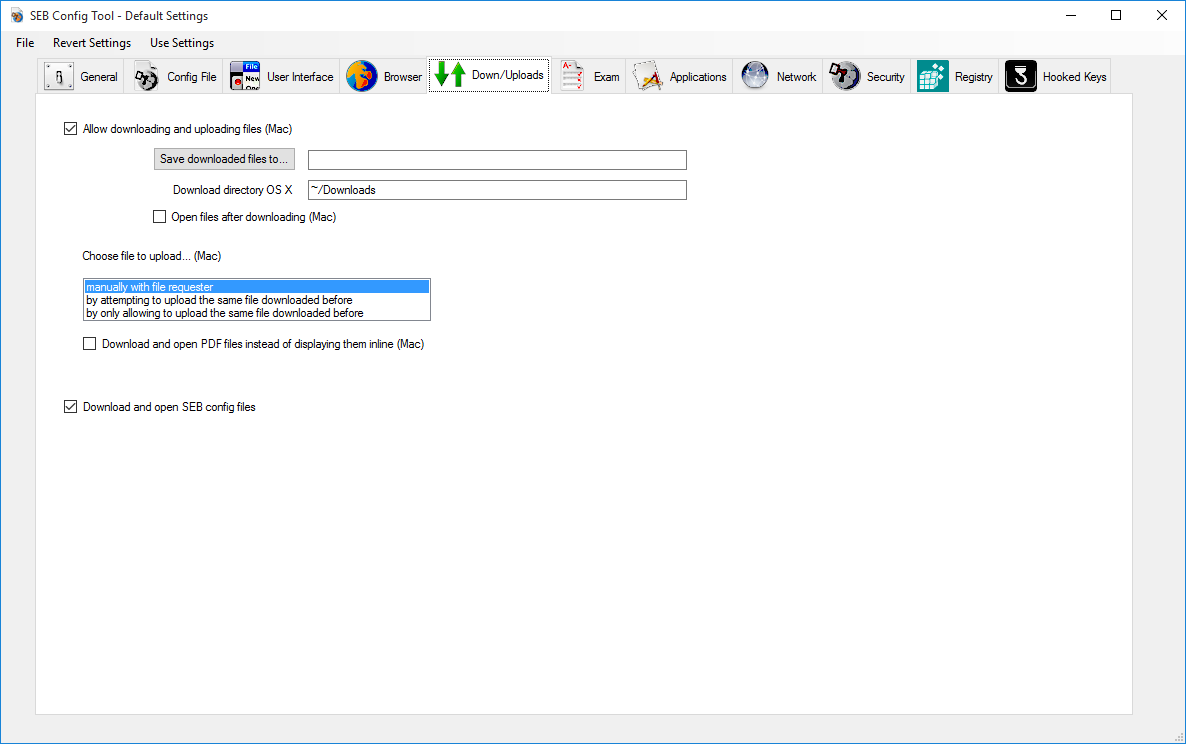The width and height of the screenshot is (1186, 744).
Task: Click Save downloaded files to... button
Action: pos(224,159)
